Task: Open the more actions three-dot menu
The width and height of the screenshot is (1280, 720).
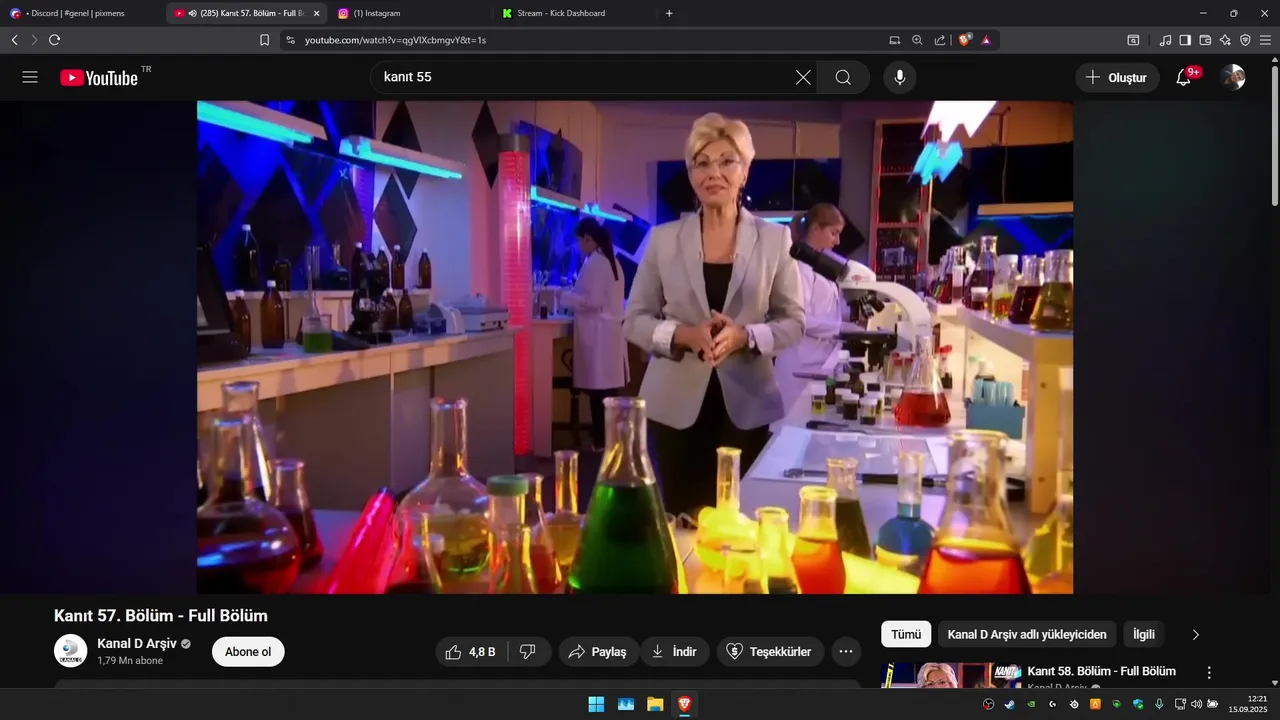Action: [x=846, y=652]
